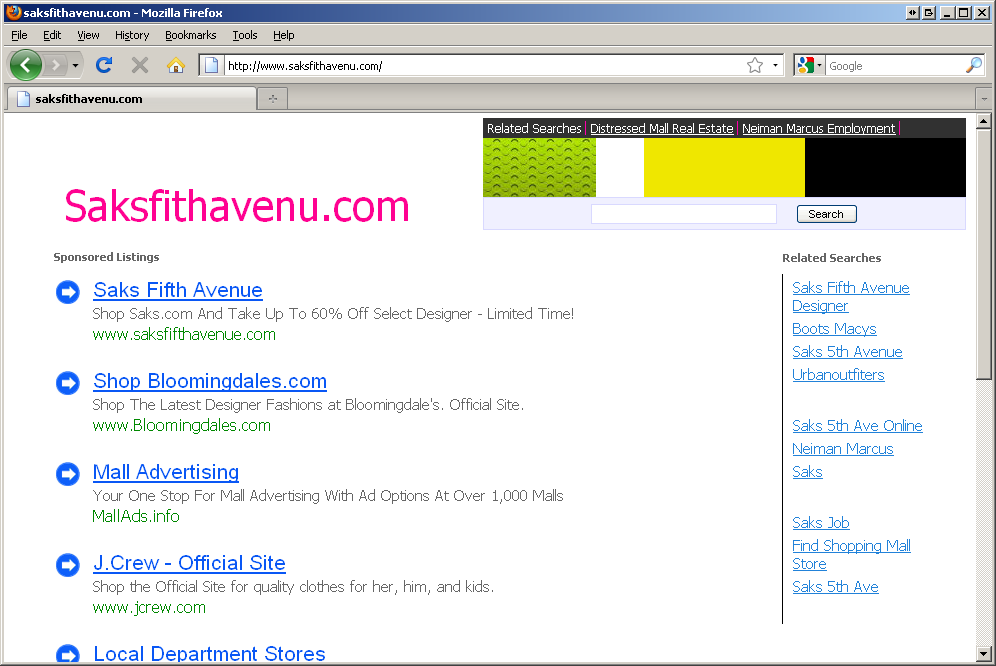Screen dimensions: 996x666
Task: Open the Local Department Stores listing
Action: (209, 653)
